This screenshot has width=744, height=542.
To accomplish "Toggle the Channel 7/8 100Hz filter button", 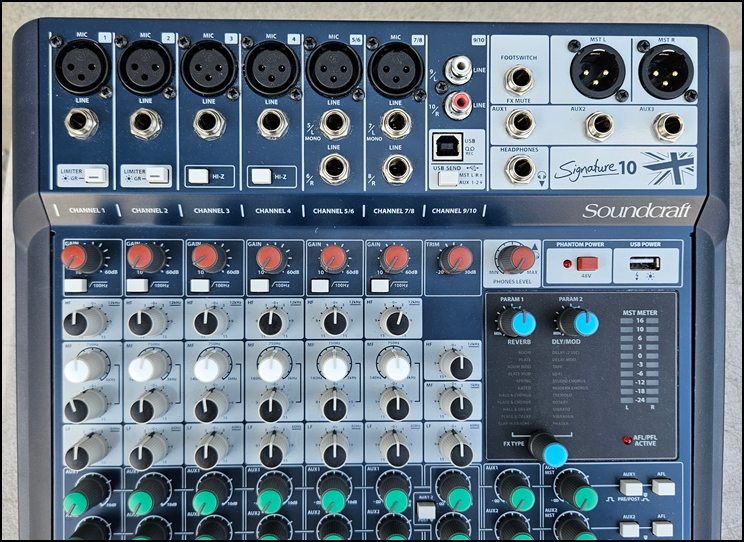I will (380, 286).
